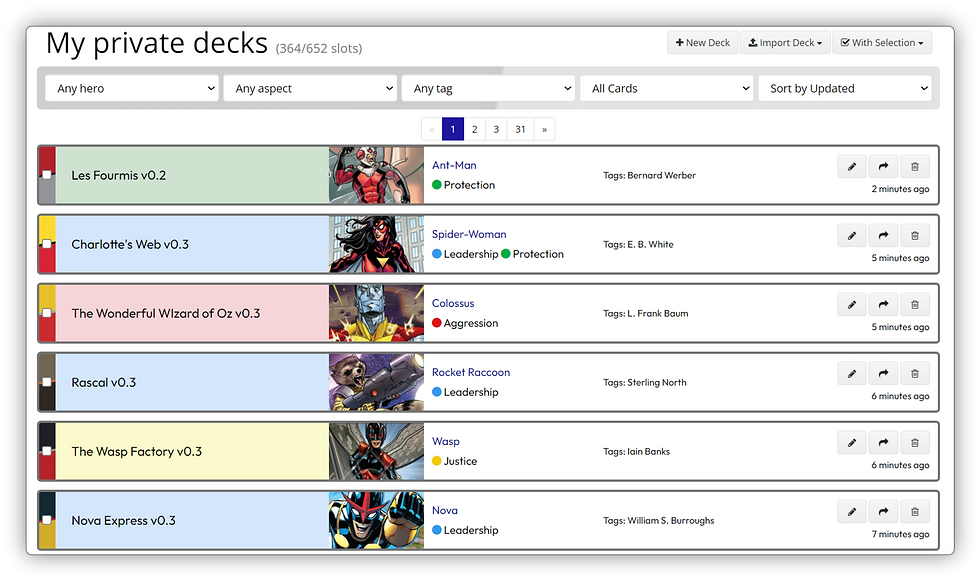Open the Ant-Man hero link
This screenshot has width=980, height=581.
(x=454, y=165)
